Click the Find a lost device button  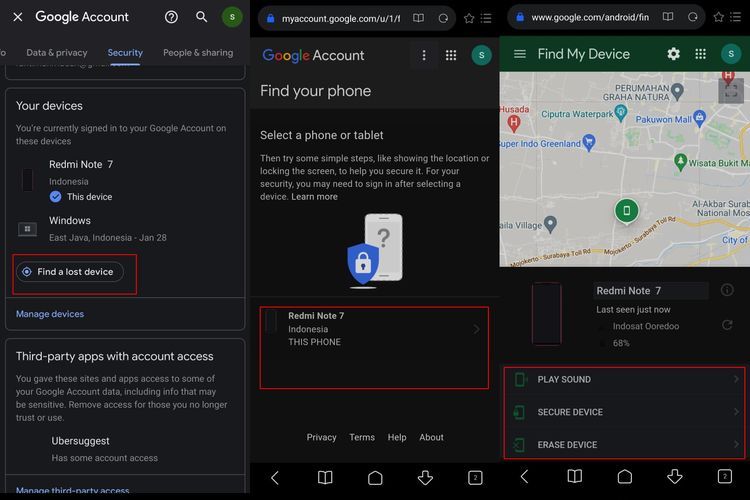pyautogui.click(x=70, y=272)
